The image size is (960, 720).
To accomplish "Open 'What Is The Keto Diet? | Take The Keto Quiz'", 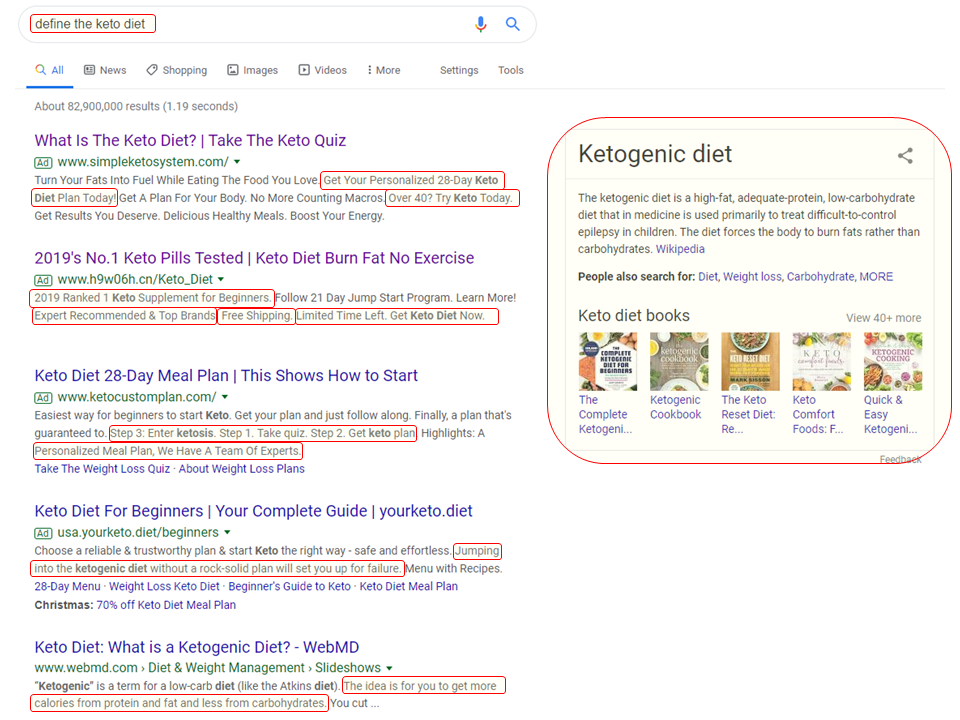I will (190, 140).
